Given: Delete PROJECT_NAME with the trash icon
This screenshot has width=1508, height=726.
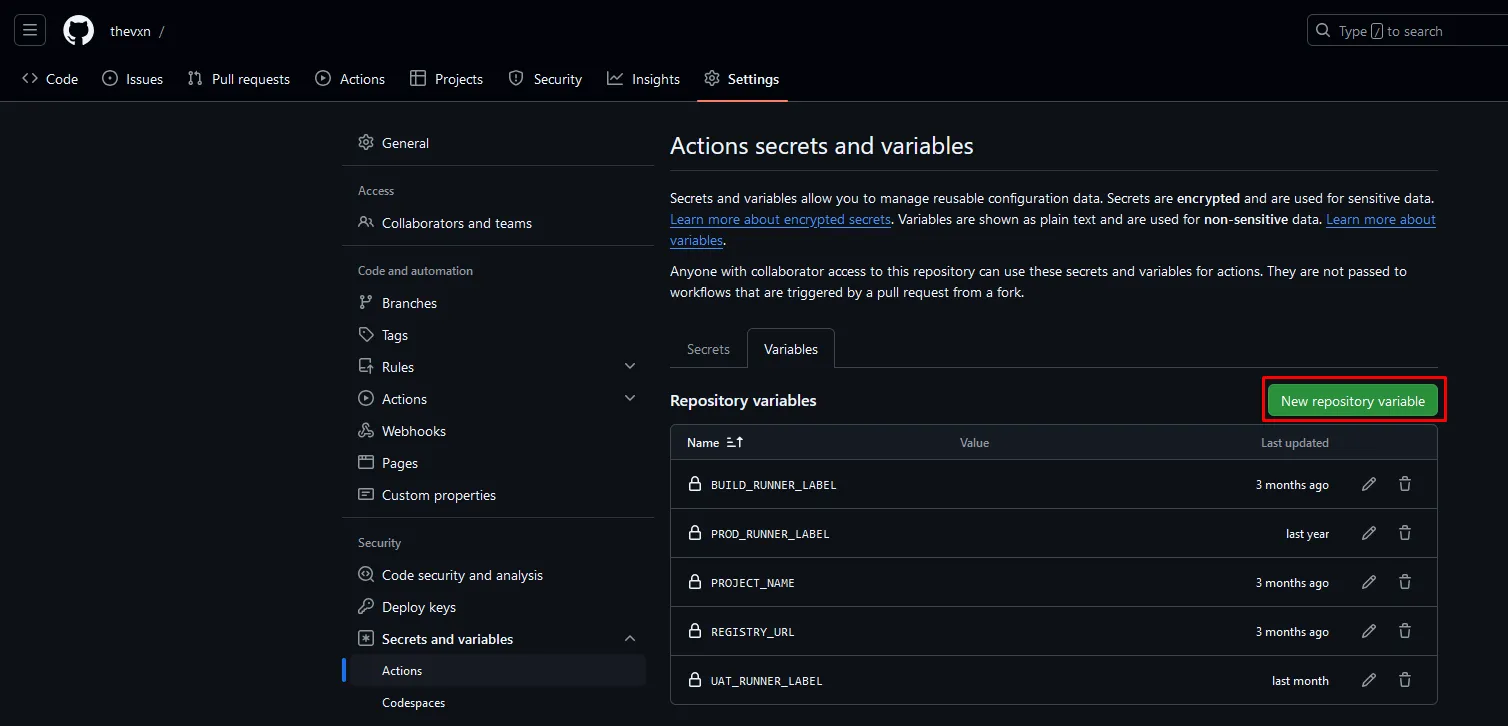Looking at the screenshot, I should [1405, 582].
